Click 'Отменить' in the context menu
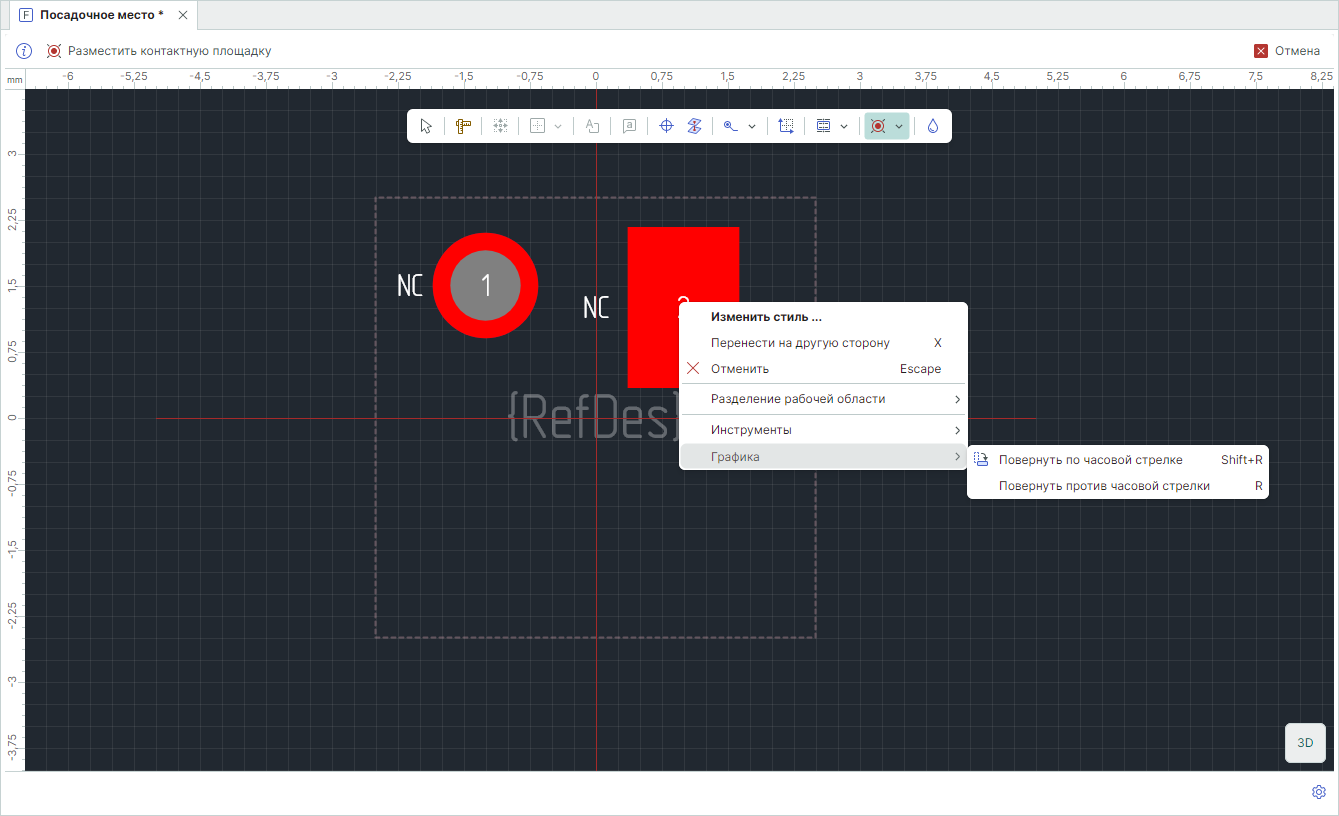1339x816 pixels. [x=740, y=369]
